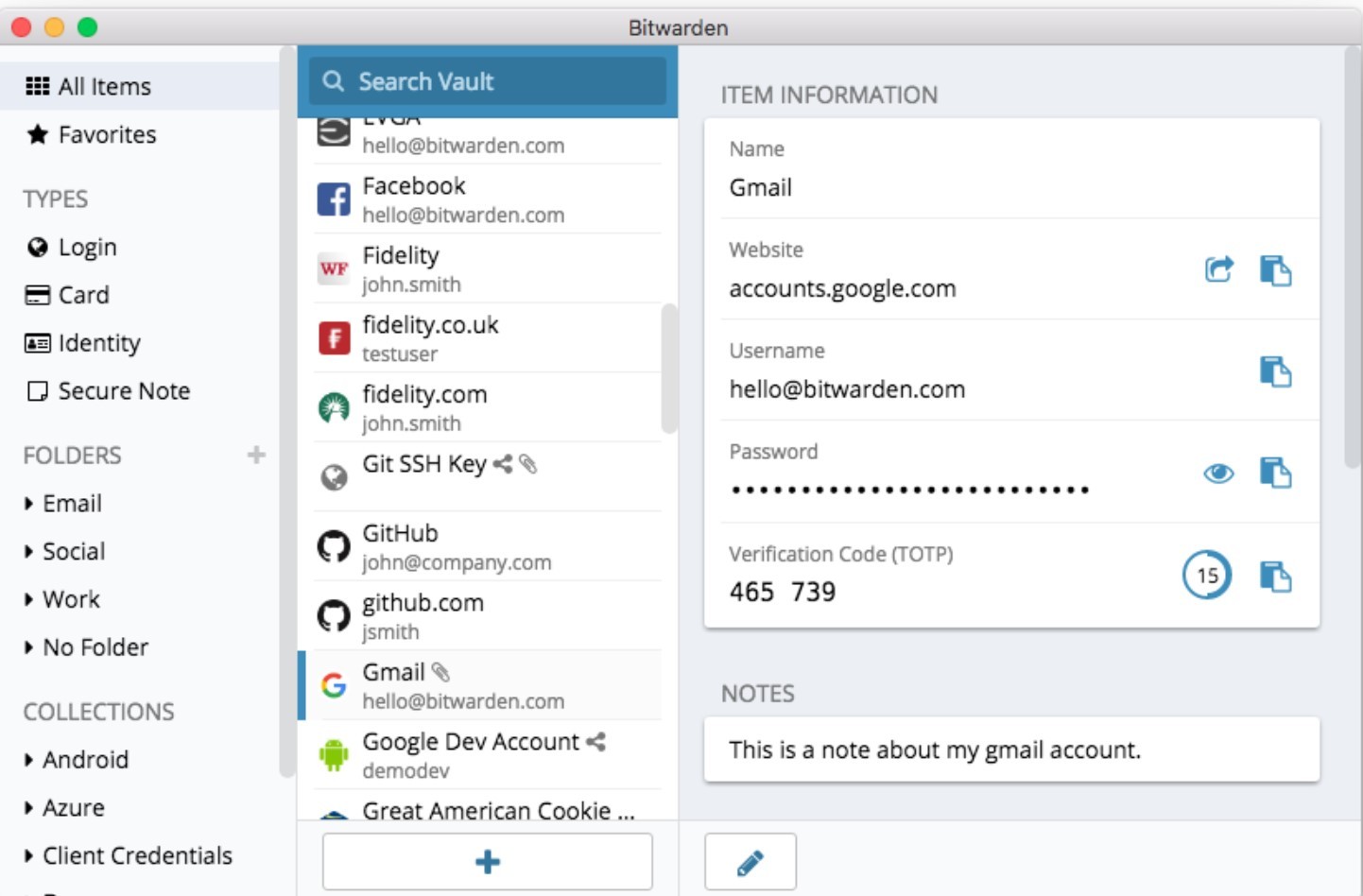The height and width of the screenshot is (896, 1363).
Task: Filter by Secure Note type
Action: pos(140,391)
